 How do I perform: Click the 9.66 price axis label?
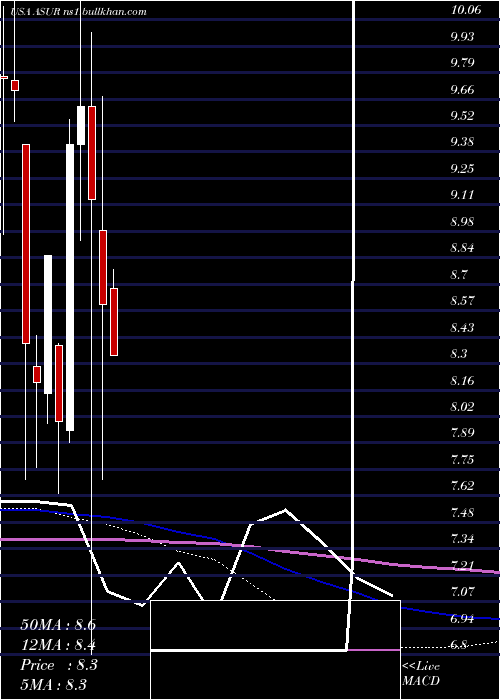tap(462, 90)
